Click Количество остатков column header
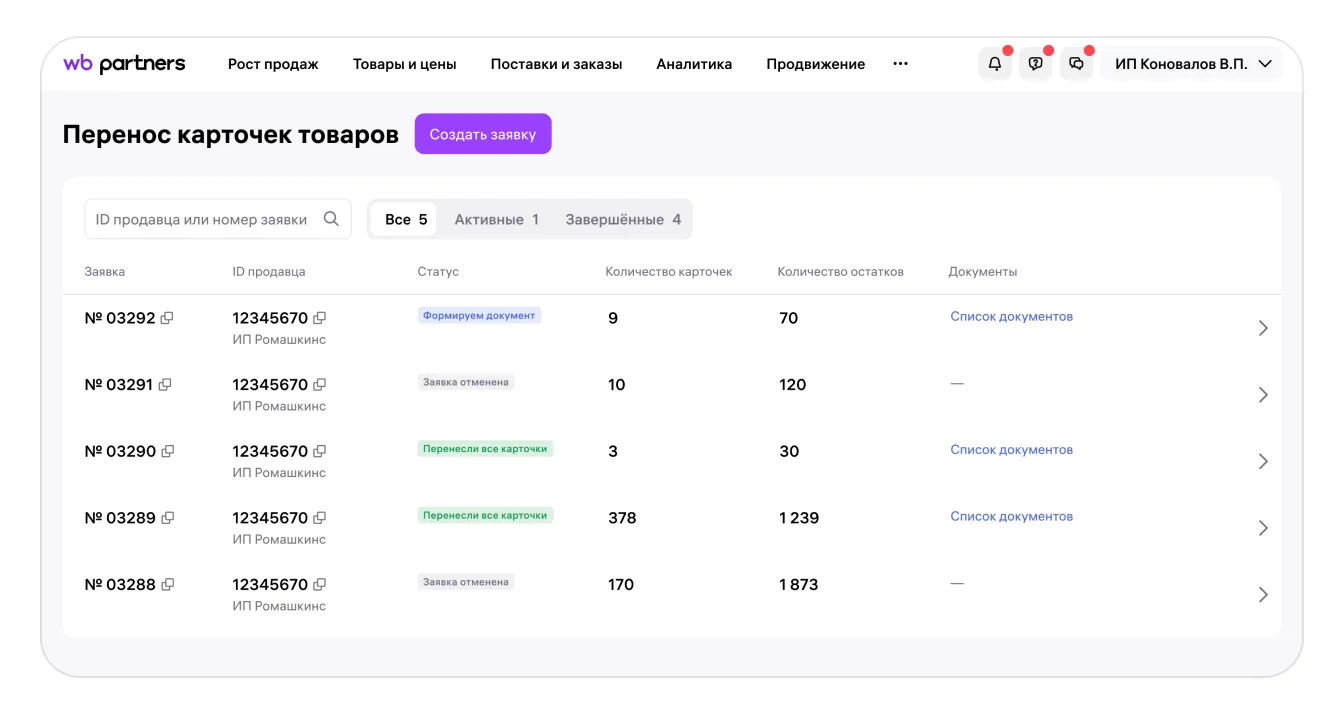 840,272
